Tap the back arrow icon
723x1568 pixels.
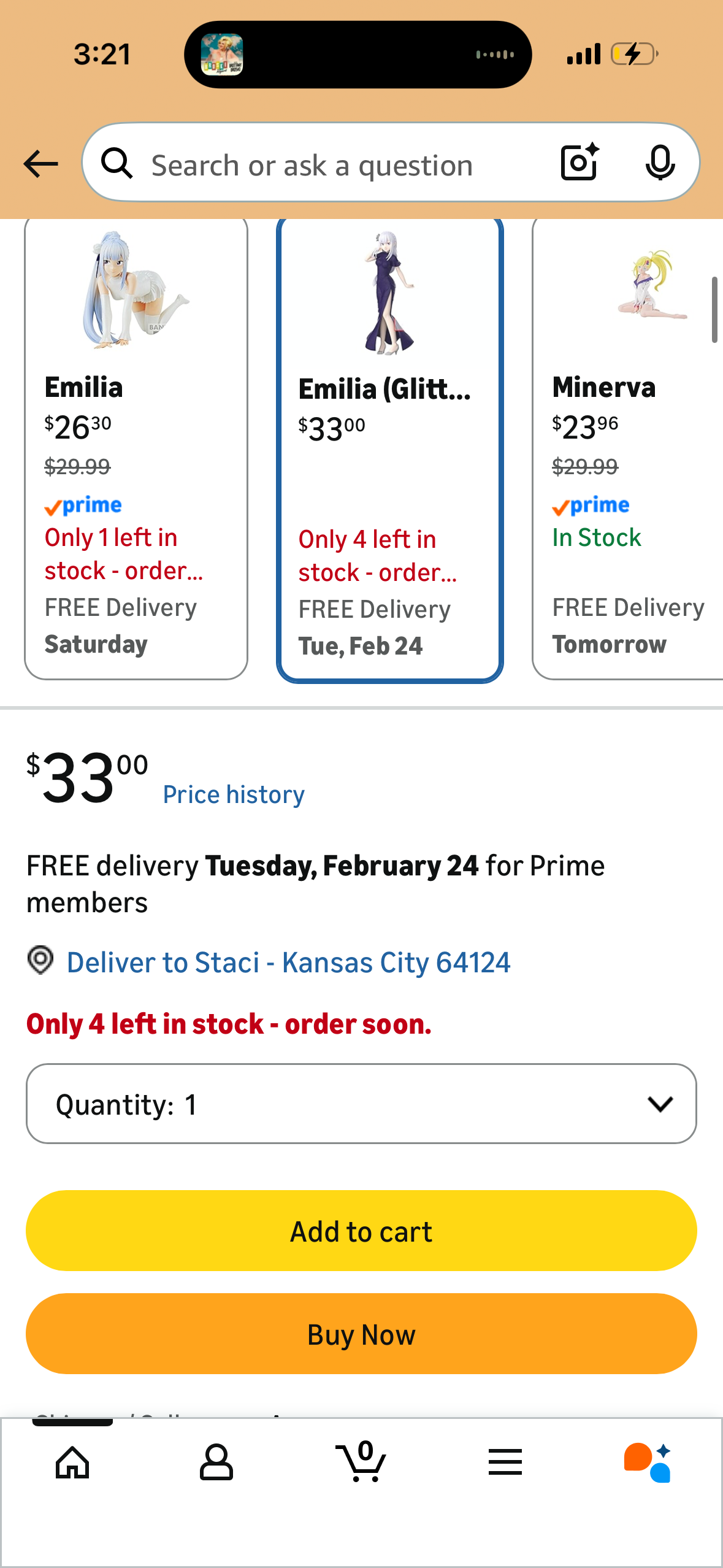point(40,164)
